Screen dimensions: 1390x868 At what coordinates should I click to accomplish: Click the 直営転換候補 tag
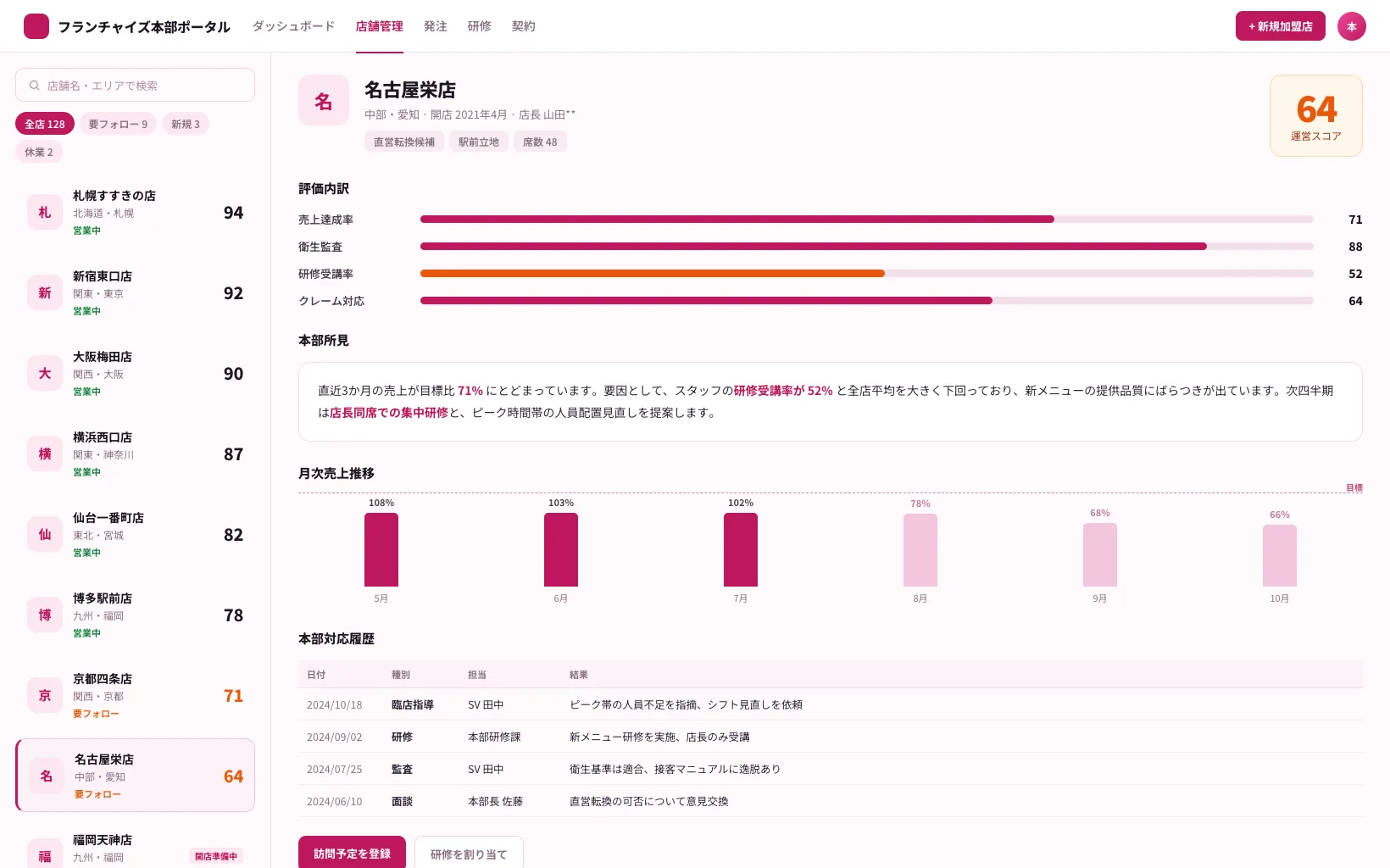pyautogui.click(x=404, y=142)
